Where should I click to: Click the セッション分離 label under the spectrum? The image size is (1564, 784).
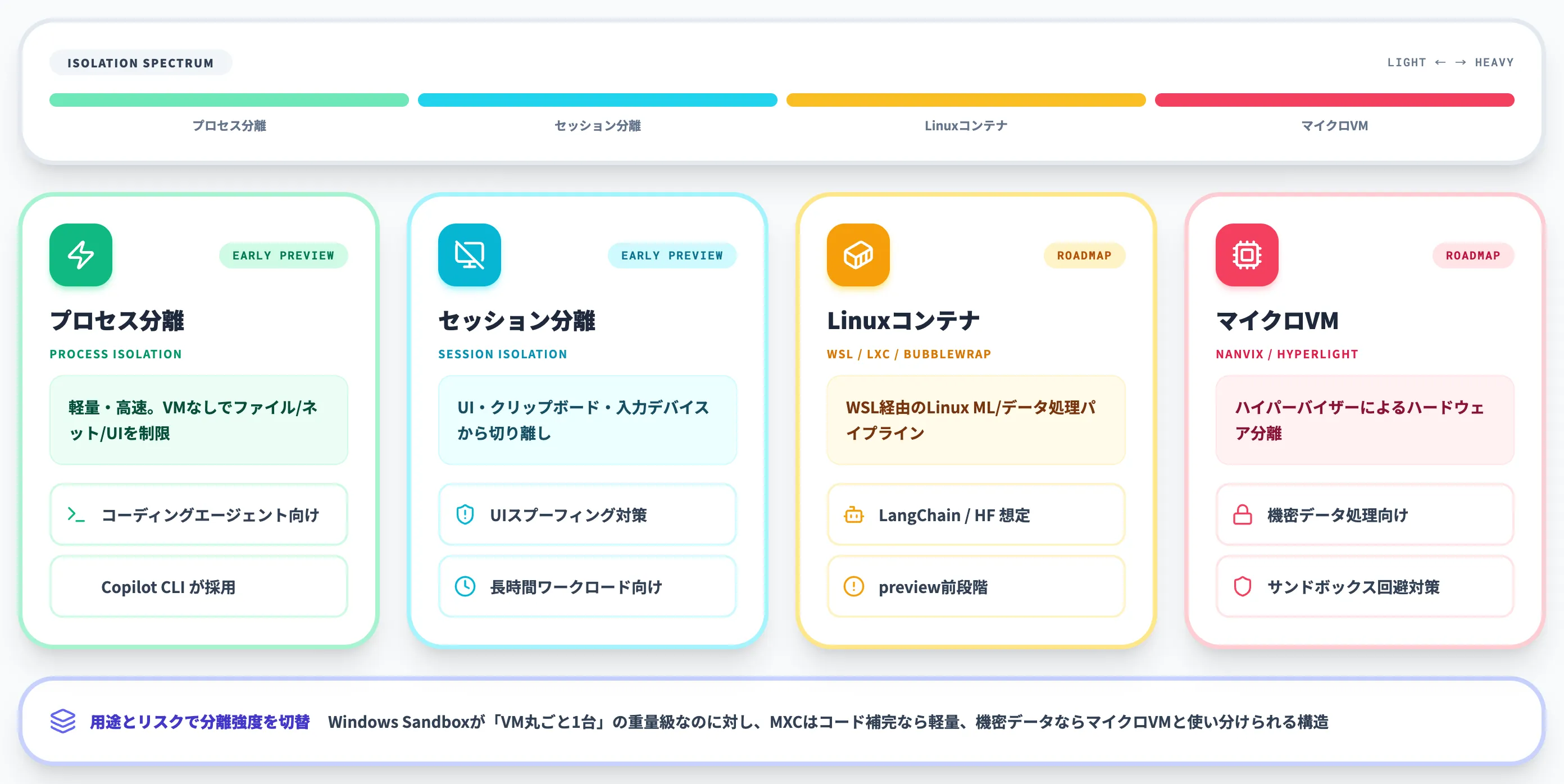[597, 126]
